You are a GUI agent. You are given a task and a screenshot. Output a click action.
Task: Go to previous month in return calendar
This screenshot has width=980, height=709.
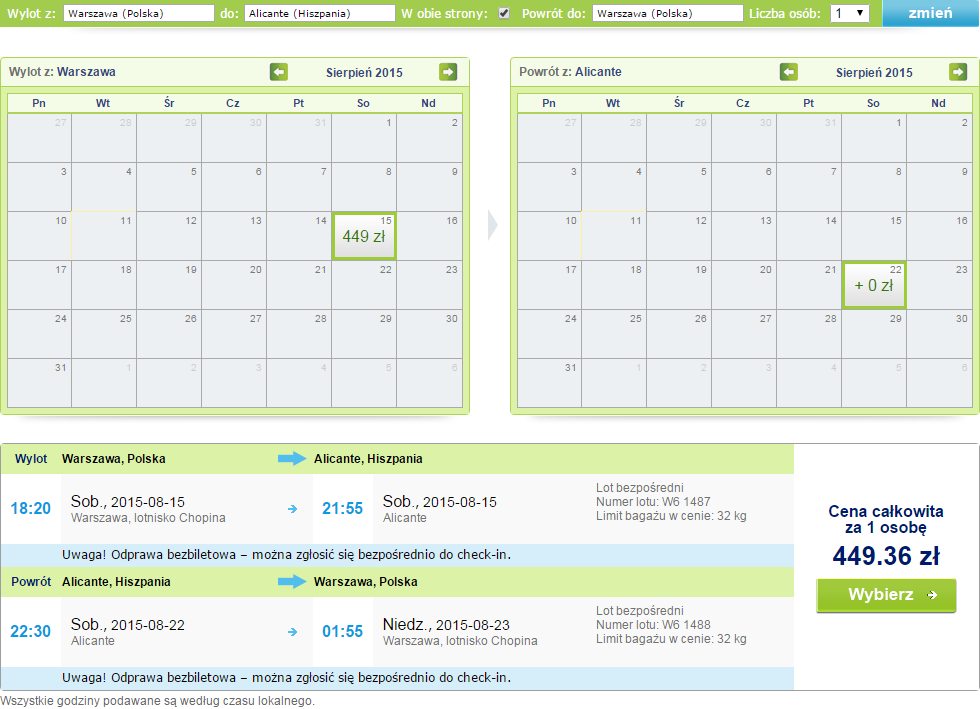(x=789, y=72)
